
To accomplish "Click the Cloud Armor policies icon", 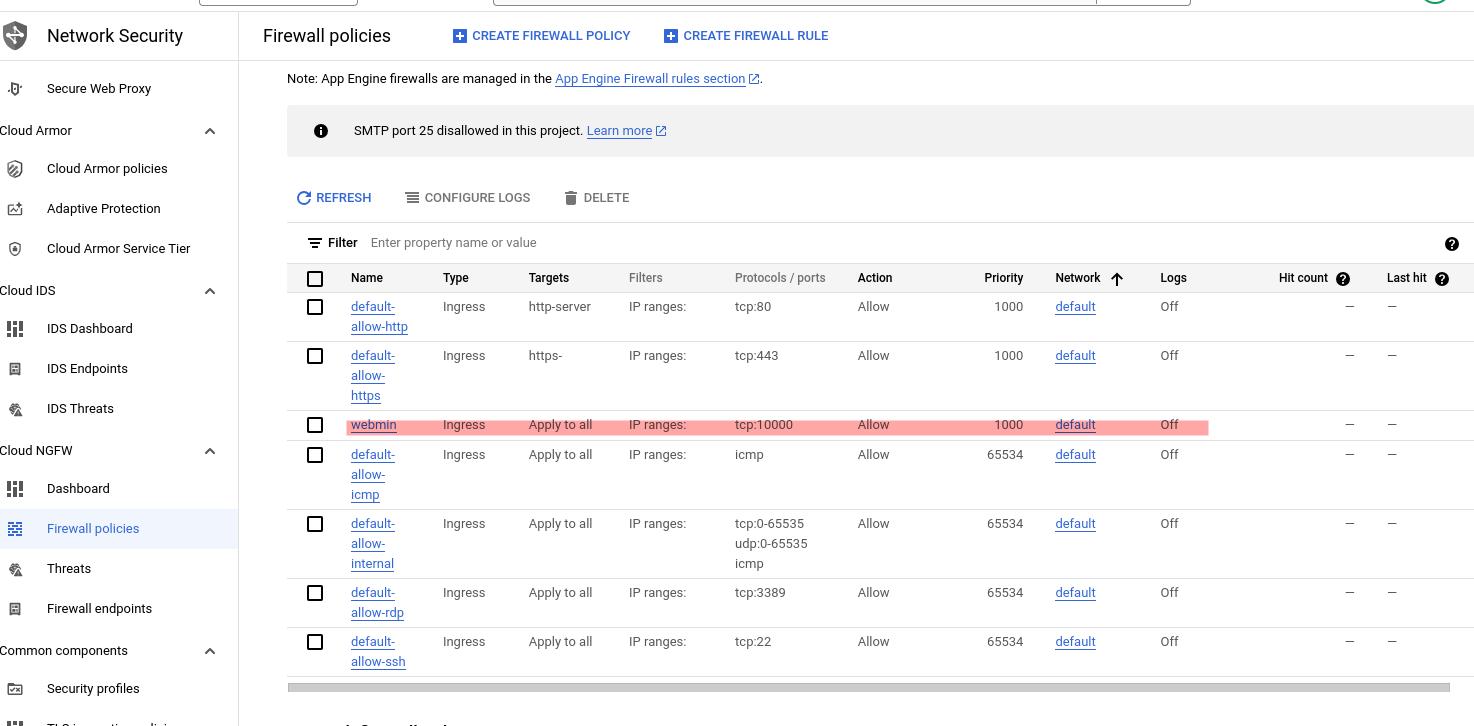I will click(15, 169).
